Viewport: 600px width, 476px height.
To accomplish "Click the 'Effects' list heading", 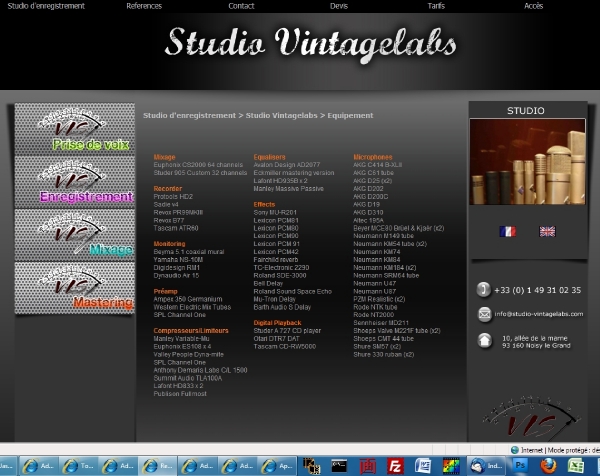I will click(x=264, y=204).
